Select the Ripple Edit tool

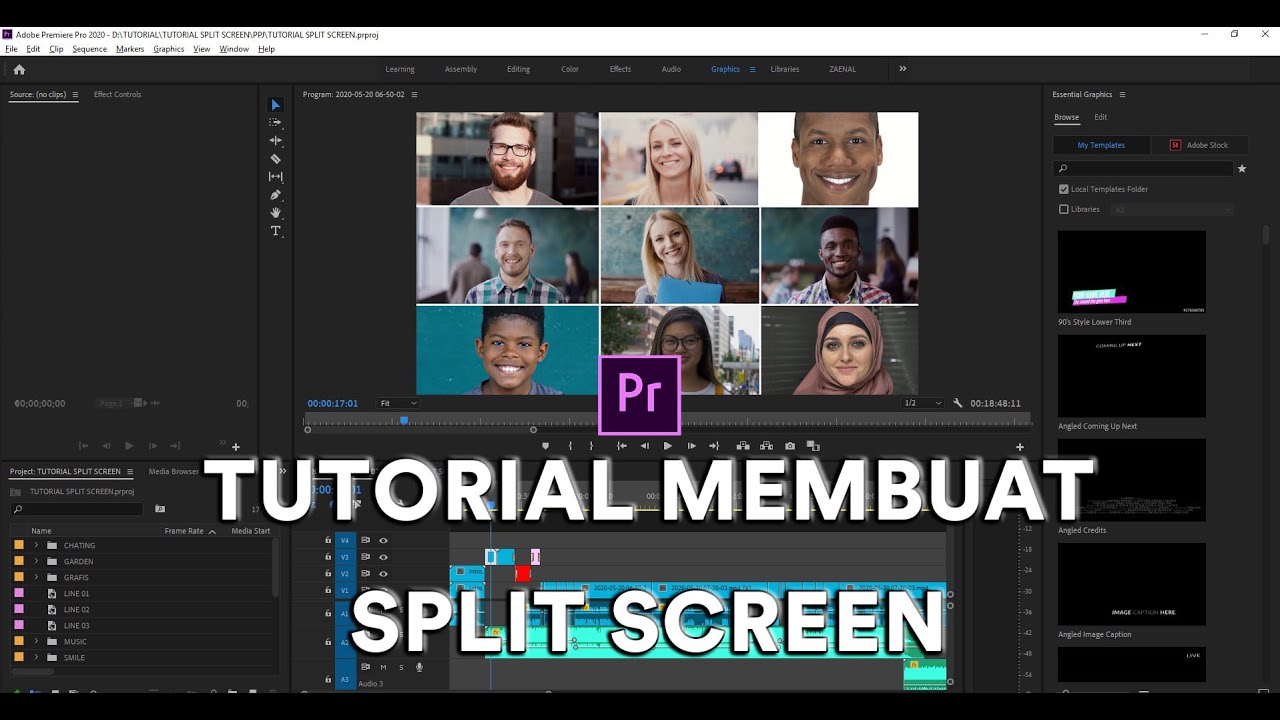tap(276, 140)
